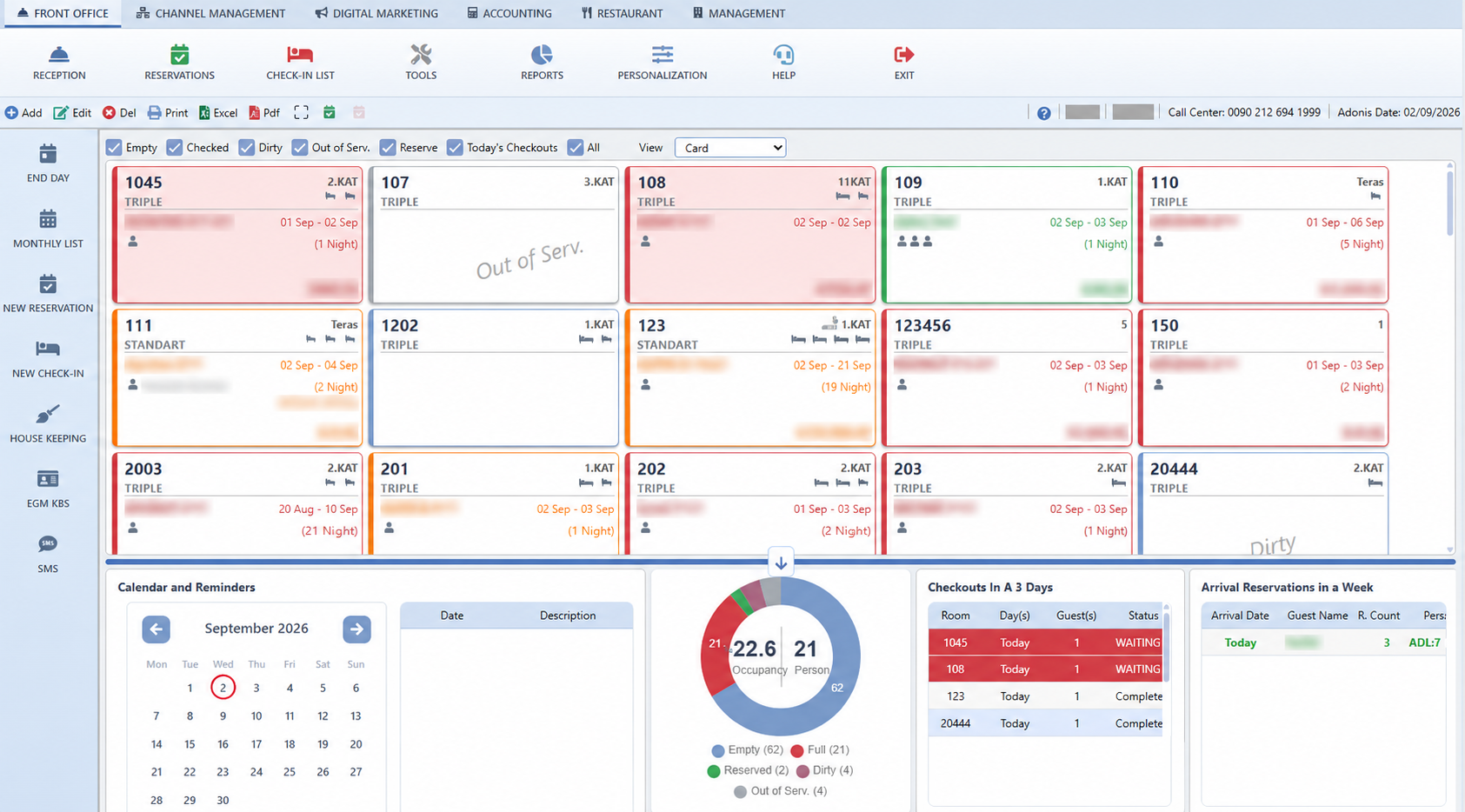Click the Del button
Viewport: 1465px width, 812px height.
pyautogui.click(x=119, y=112)
